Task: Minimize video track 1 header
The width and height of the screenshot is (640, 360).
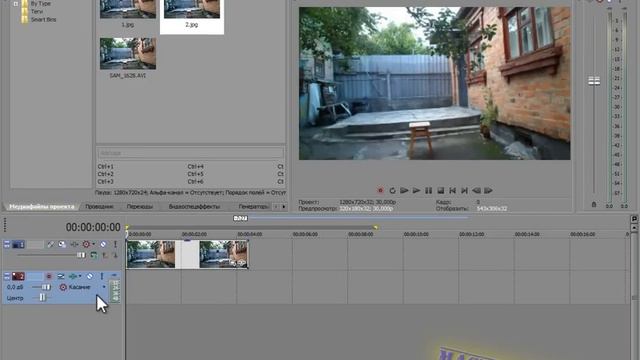Action: (x=7, y=244)
